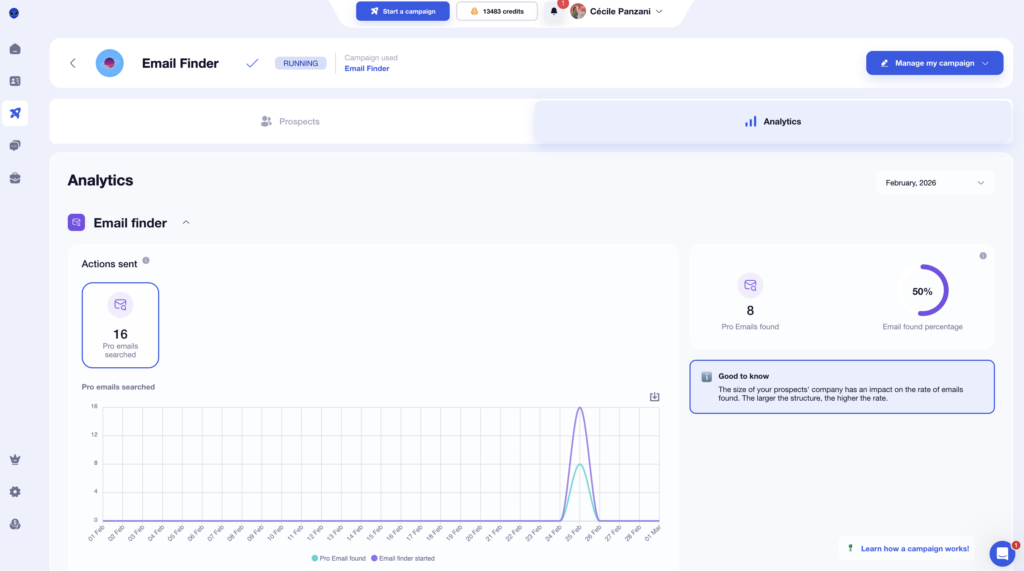Select the Pro emails searched card
The image size is (1024, 571).
click(120, 325)
